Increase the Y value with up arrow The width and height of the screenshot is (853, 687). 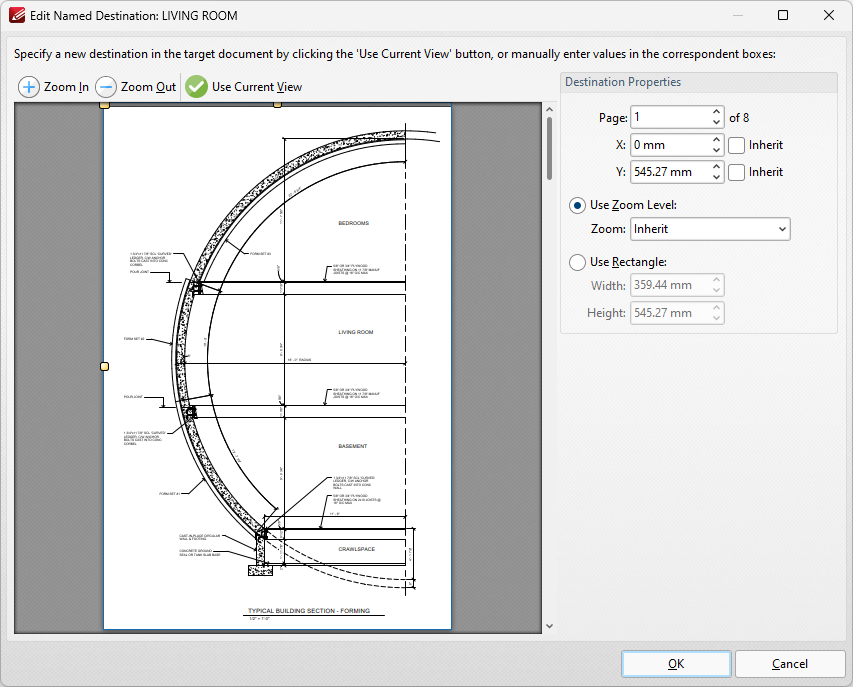click(x=716, y=167)
